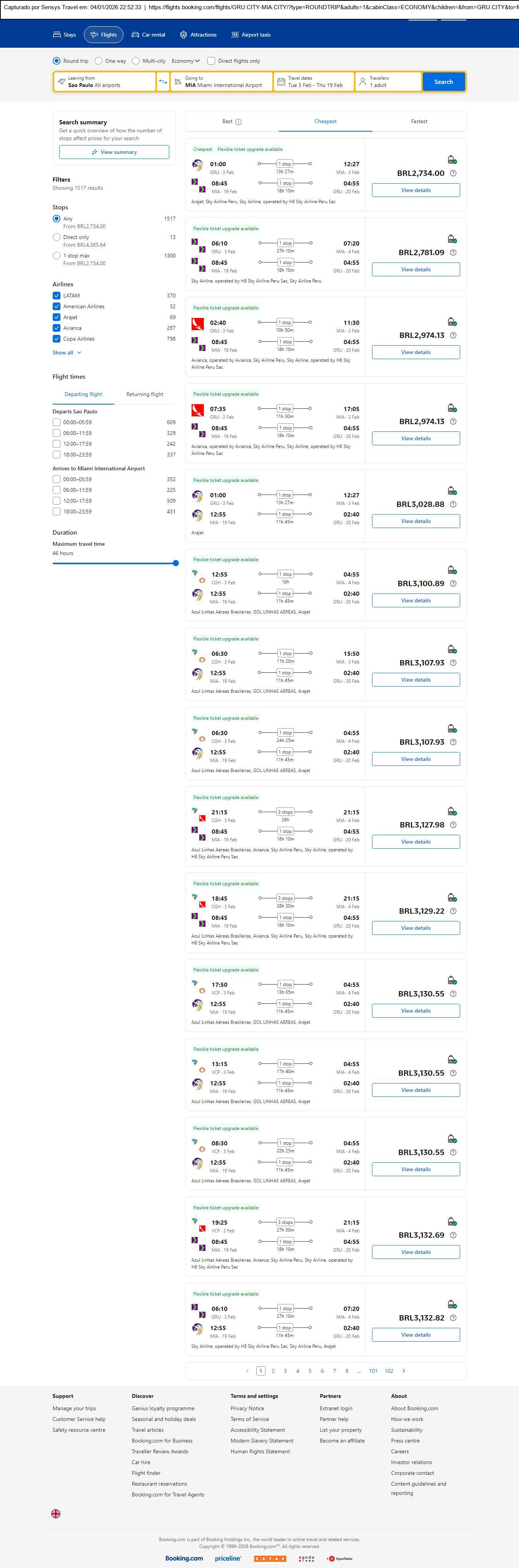Enable Direct flights only checkbox

[x=211, y=61]
